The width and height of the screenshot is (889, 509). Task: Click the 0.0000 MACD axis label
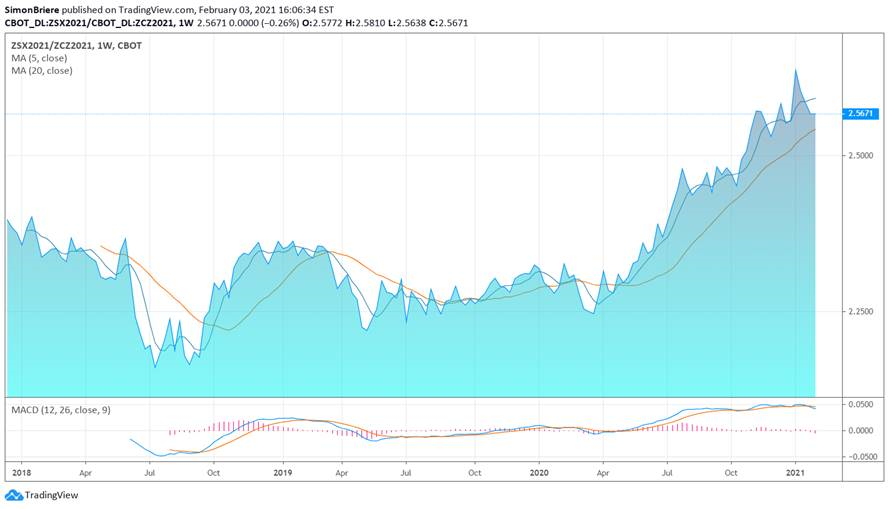click(862, 431)
